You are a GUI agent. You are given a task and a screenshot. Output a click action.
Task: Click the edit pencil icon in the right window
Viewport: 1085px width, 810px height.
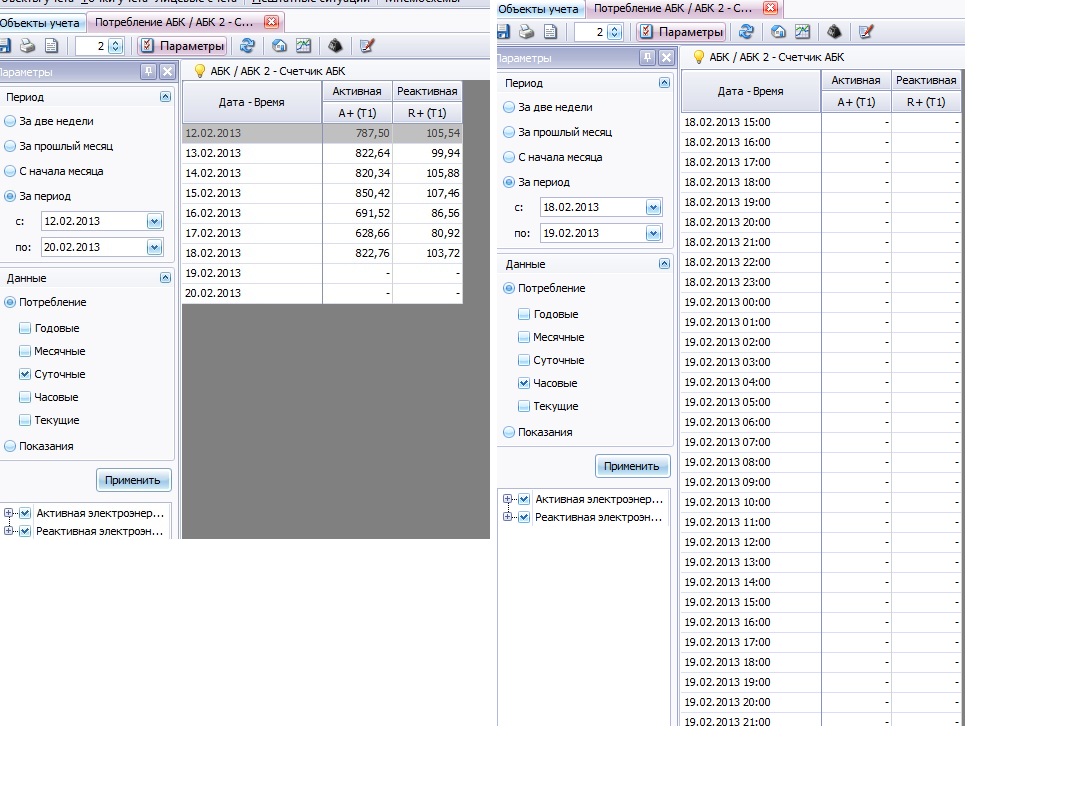coord(866,32)
